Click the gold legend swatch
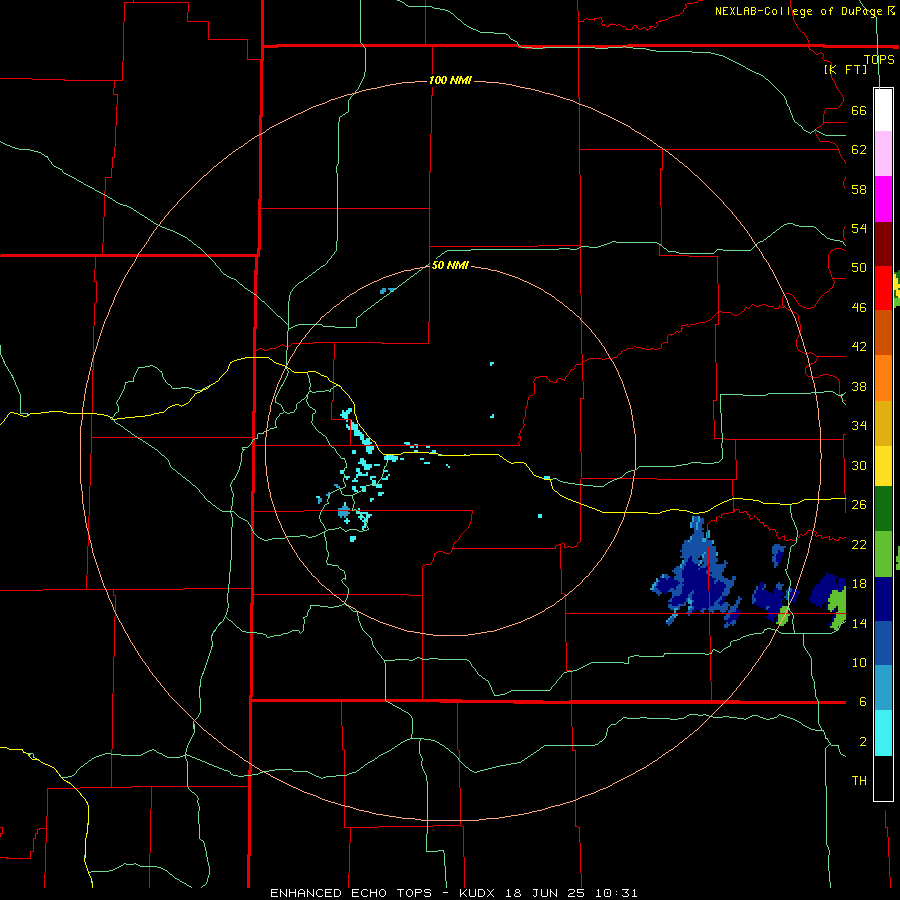 coord(883,423)
